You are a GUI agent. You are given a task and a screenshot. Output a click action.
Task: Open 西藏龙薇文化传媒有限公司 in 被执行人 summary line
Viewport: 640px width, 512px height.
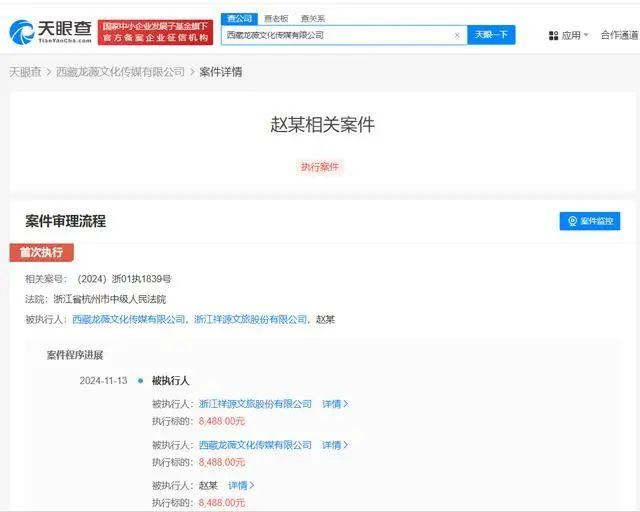coord(129,319)
